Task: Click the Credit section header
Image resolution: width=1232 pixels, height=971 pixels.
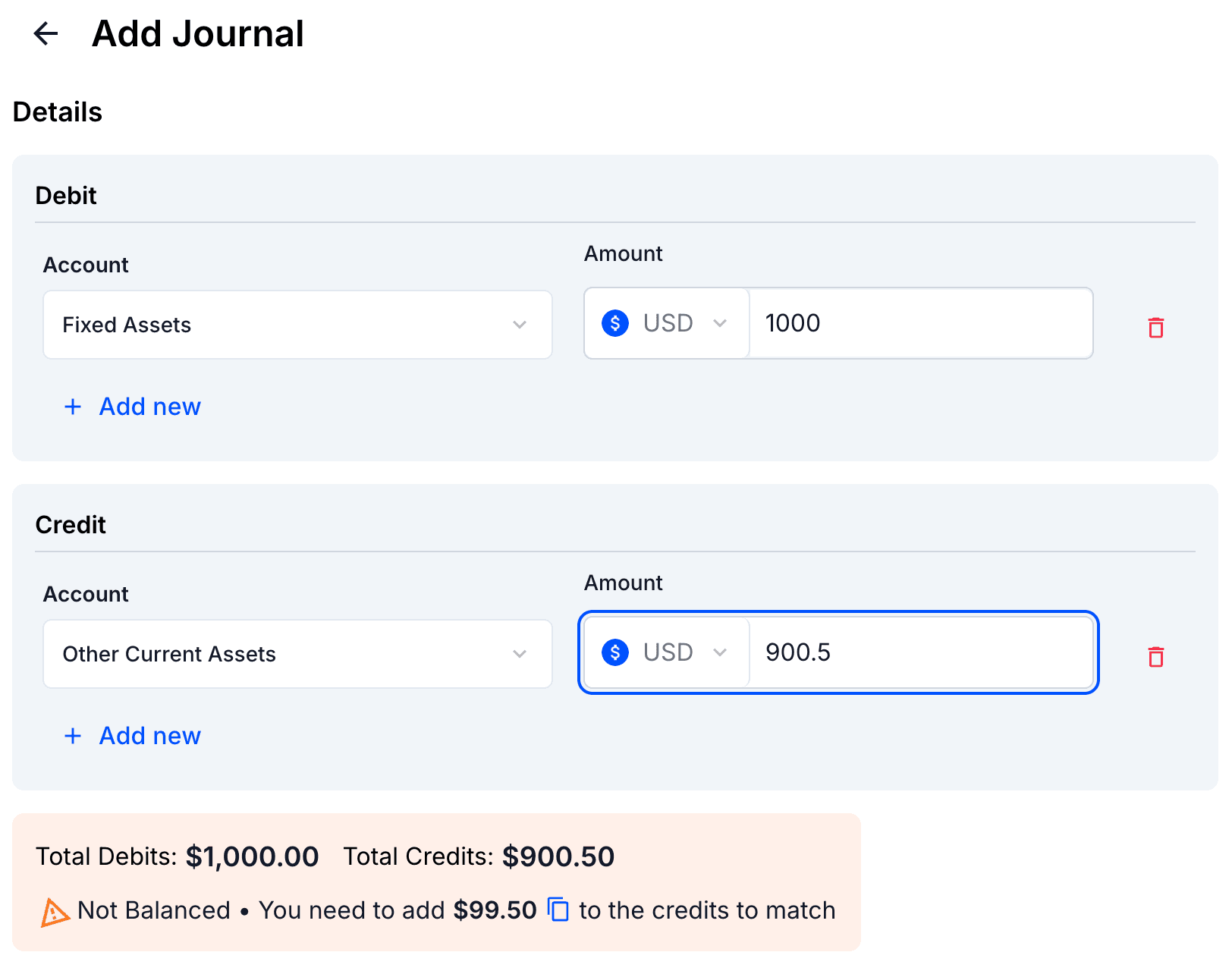Action: (70, 524)
